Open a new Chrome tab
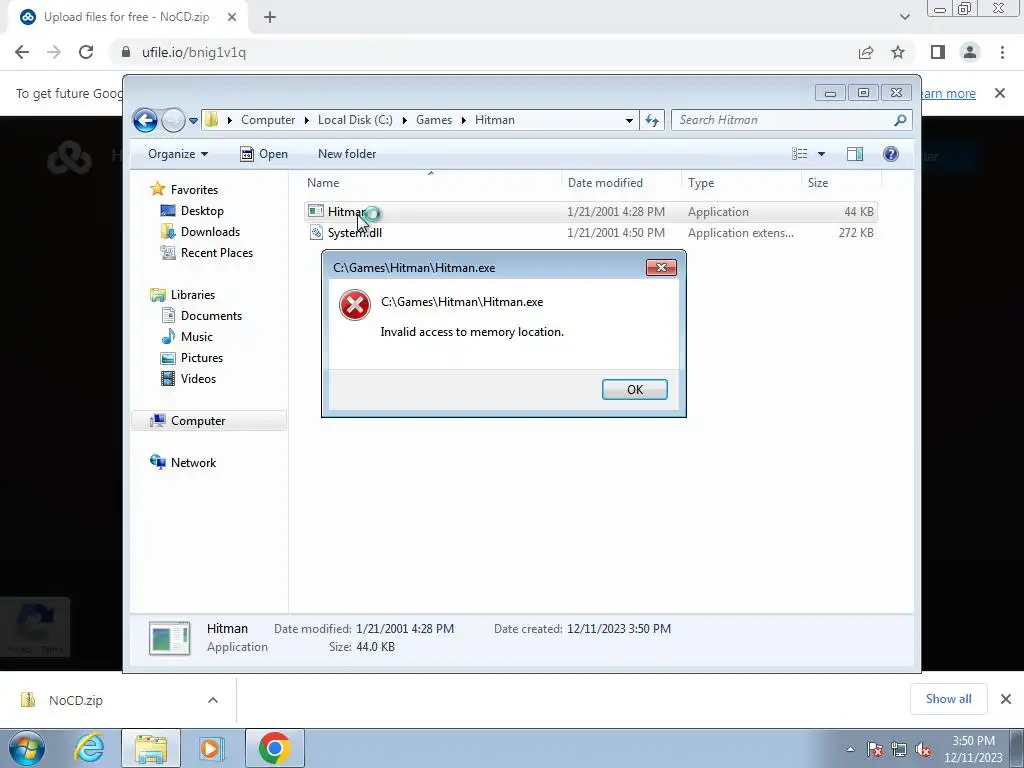The height and width of the screenshot is (768, 1024). coord(270,17)
